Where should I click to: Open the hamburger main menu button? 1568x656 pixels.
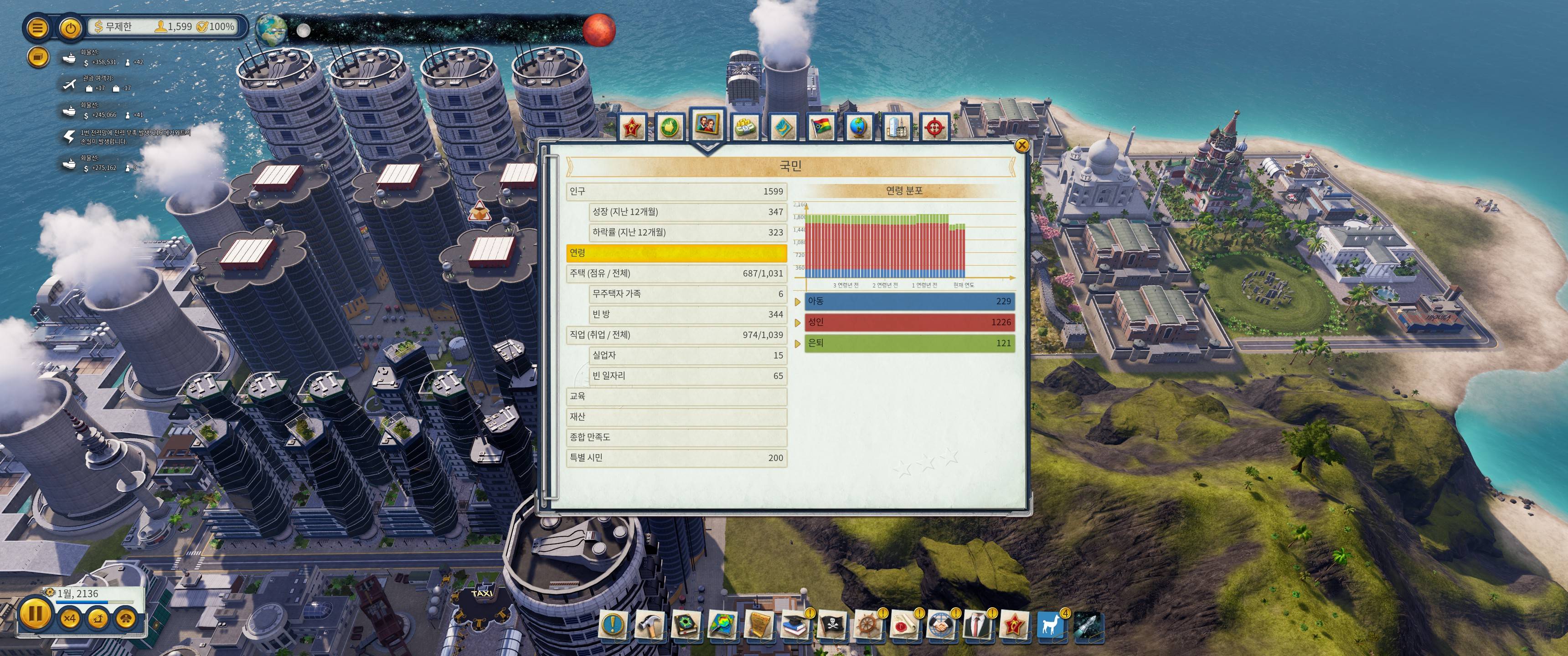point(37,28)
